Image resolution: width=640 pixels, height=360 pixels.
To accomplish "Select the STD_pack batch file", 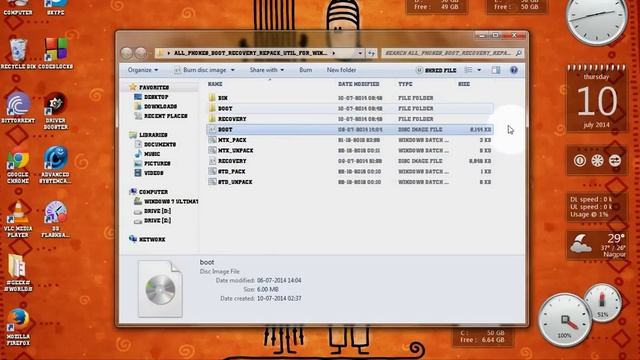I will (x=350, y=172).
